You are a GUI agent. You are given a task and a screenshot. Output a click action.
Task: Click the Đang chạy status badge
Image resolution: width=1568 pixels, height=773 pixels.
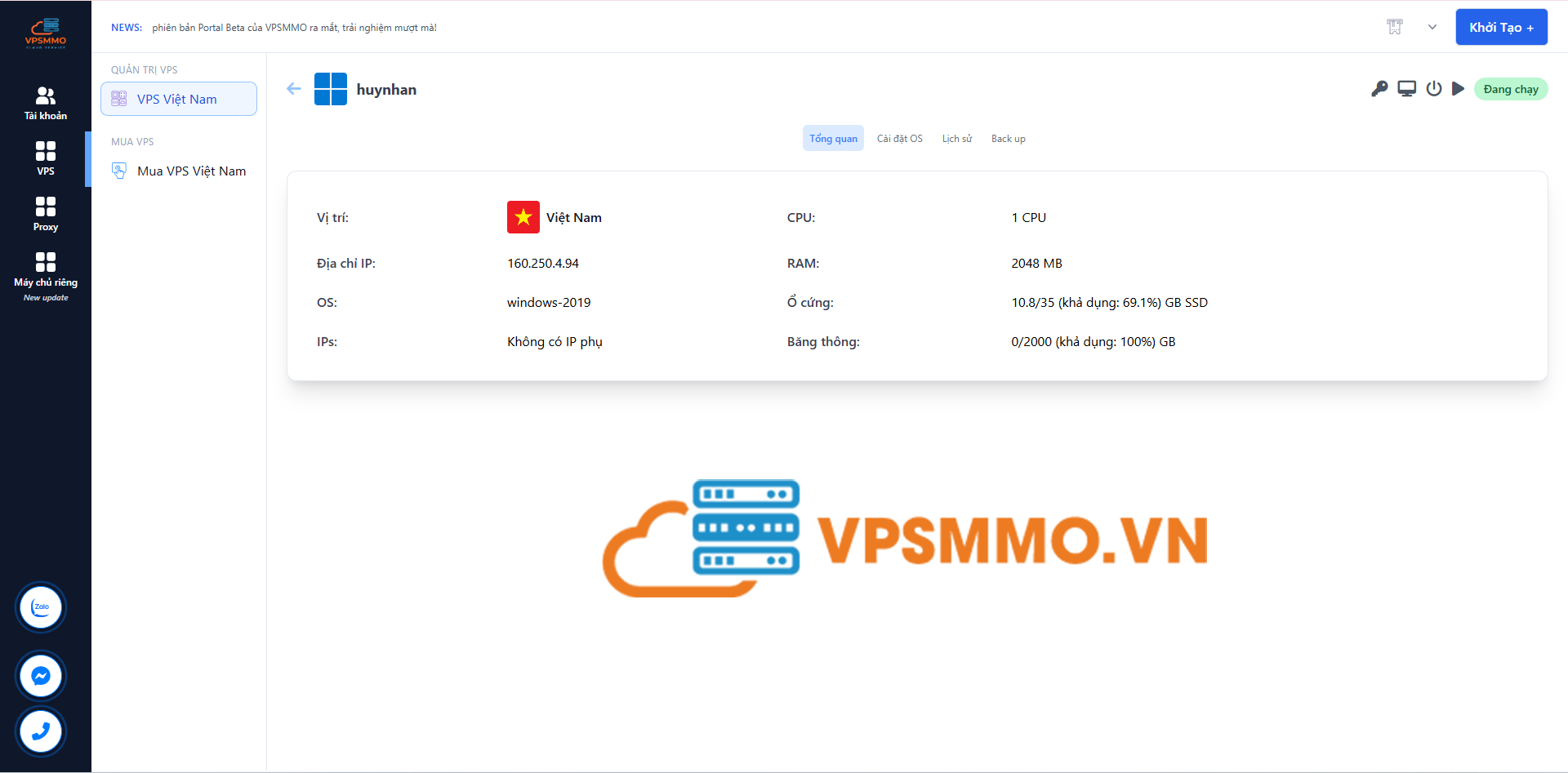tap(1510, 89)
